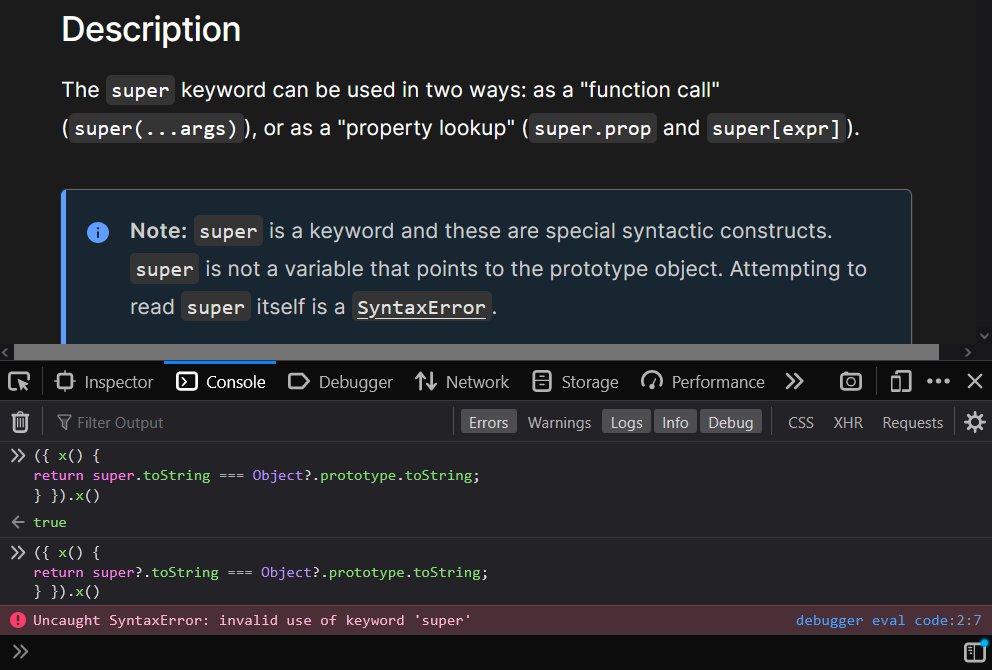This screenshot has width=992, height=670.
Task: Toggle the Logs filter
Action: (x=626, y=422)
